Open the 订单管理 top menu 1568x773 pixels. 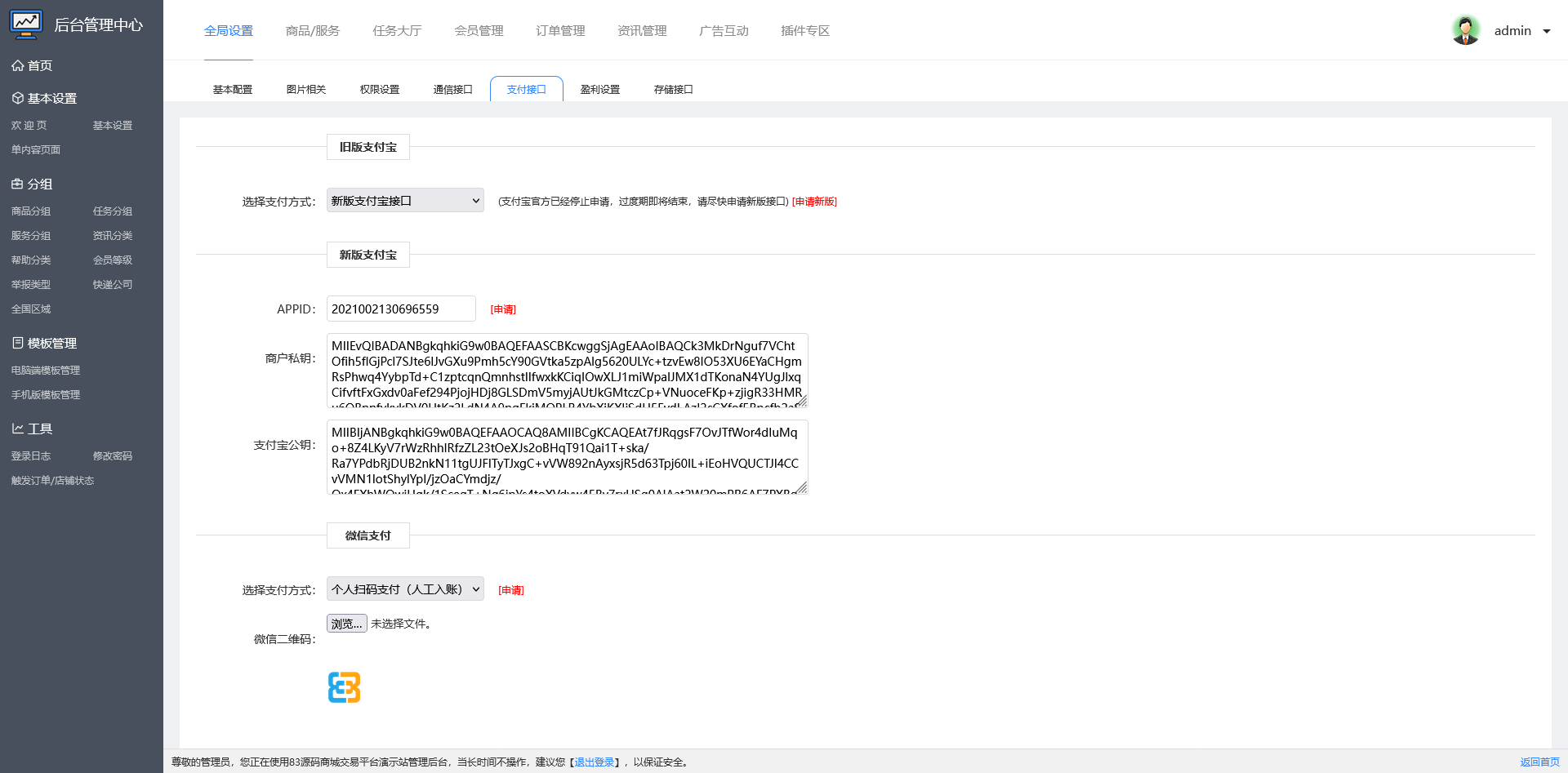point(560,30)
